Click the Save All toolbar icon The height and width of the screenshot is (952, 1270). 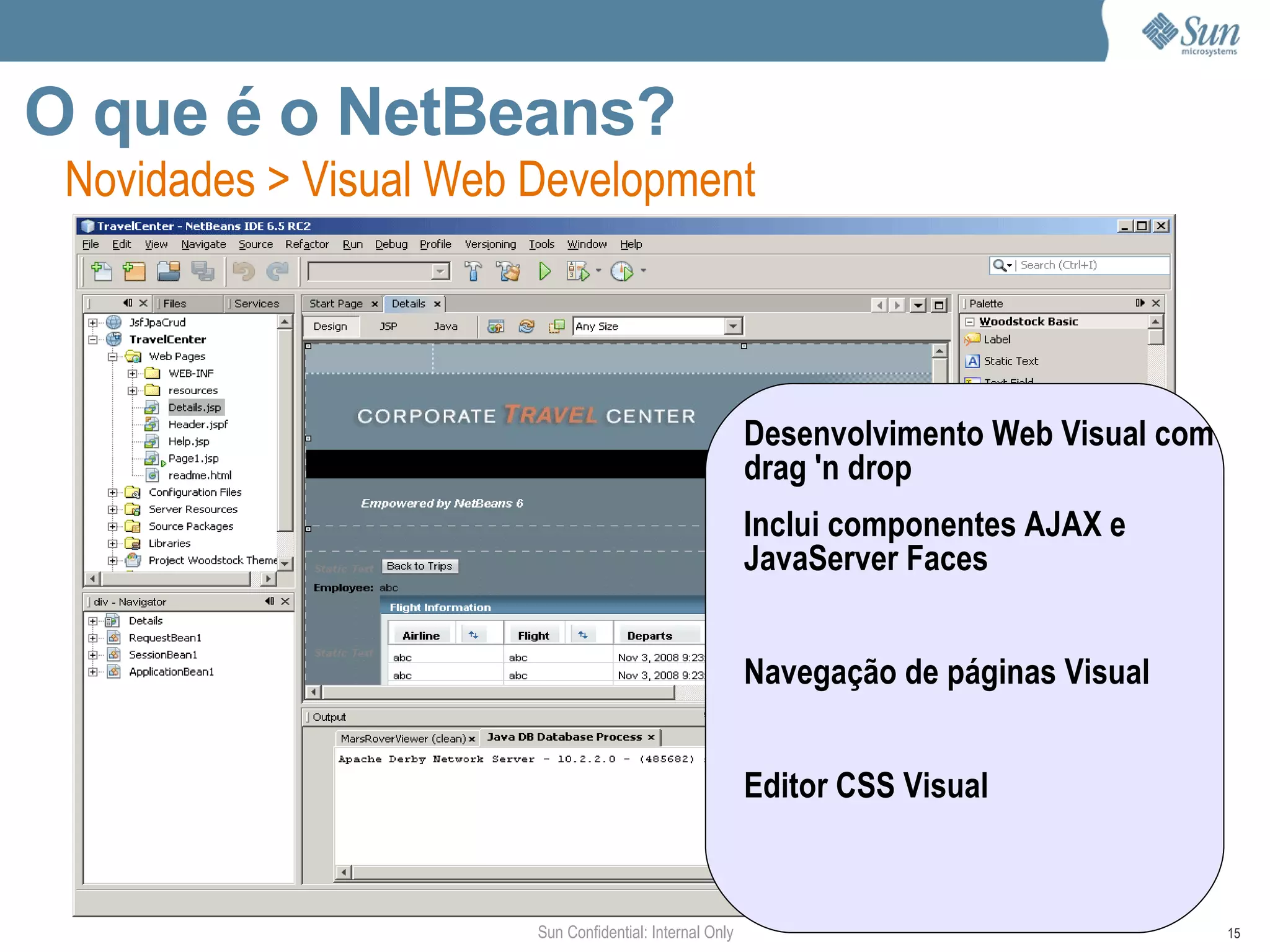tap(202, 271)
